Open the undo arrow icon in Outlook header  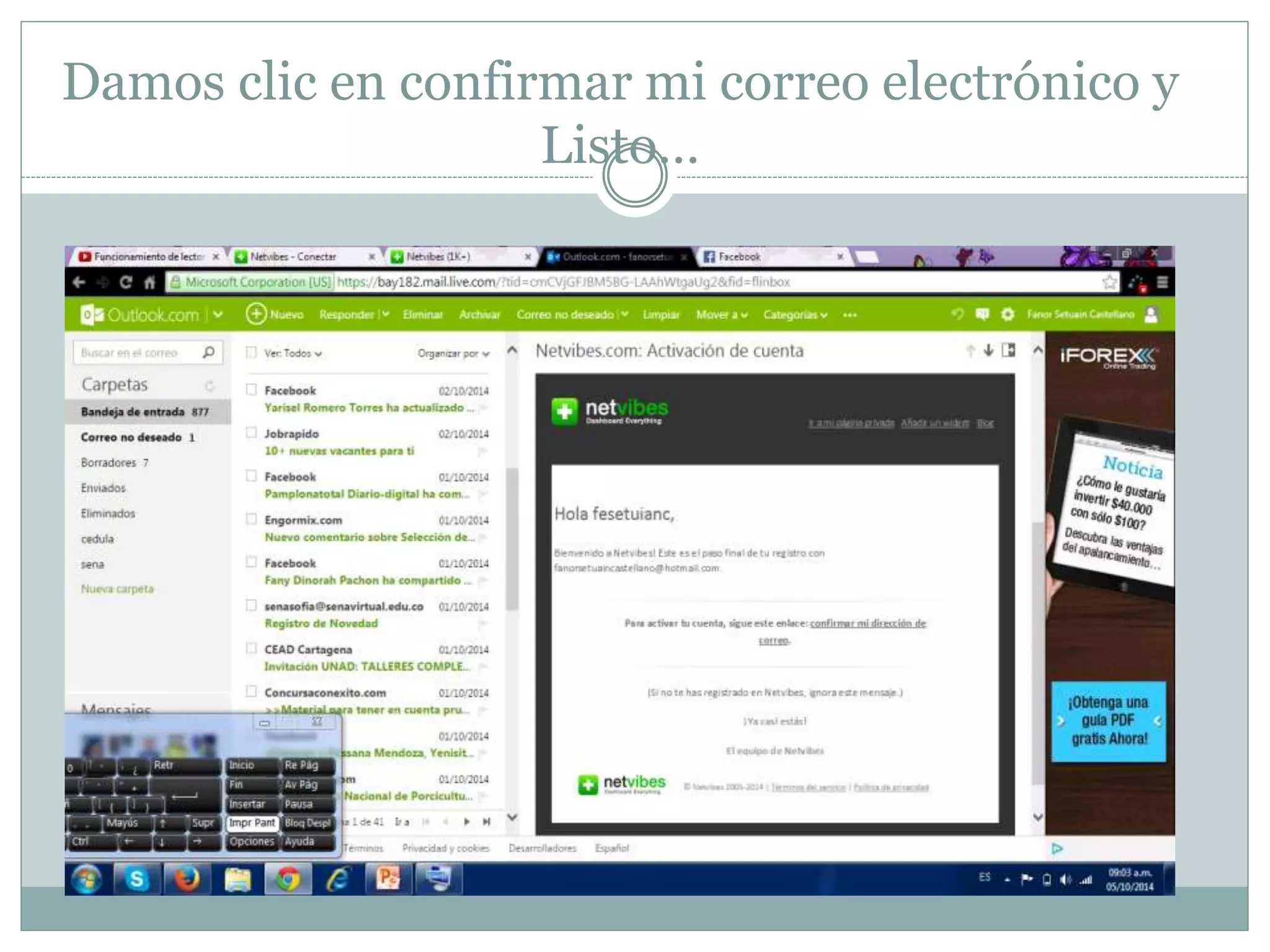coord(958,314)
